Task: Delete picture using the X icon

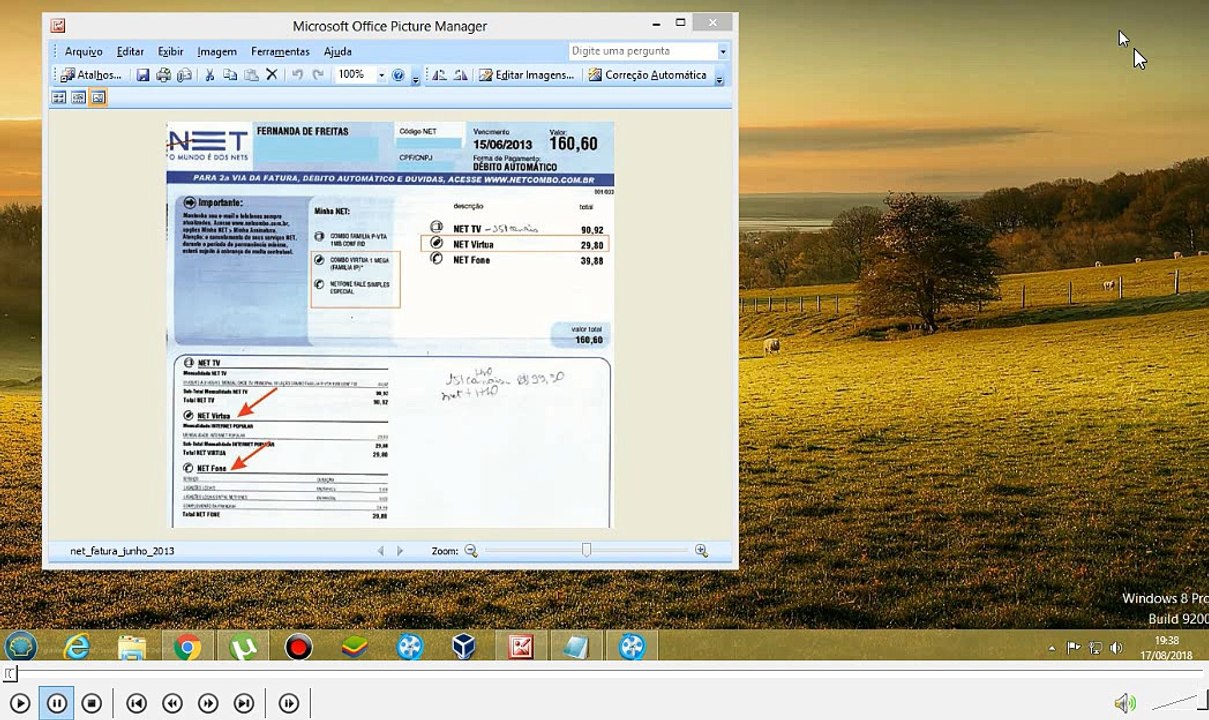Action: [271, 75]
